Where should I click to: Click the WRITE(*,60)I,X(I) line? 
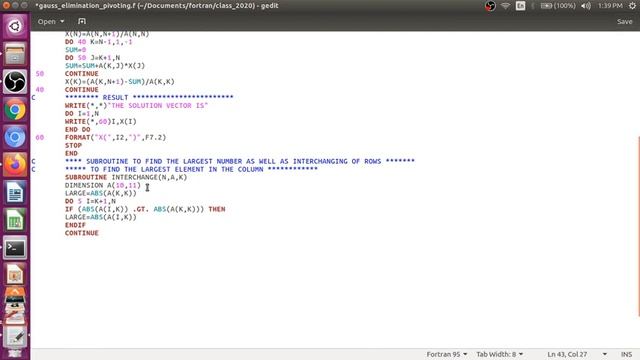click(x=100, y=122)
